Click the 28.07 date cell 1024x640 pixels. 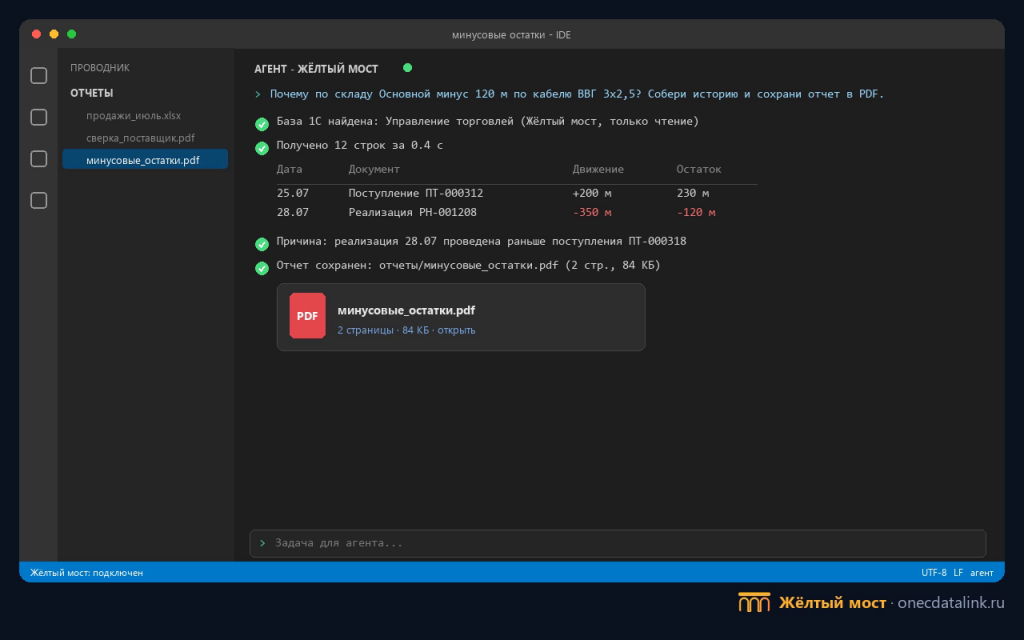[x=293, y=212]
